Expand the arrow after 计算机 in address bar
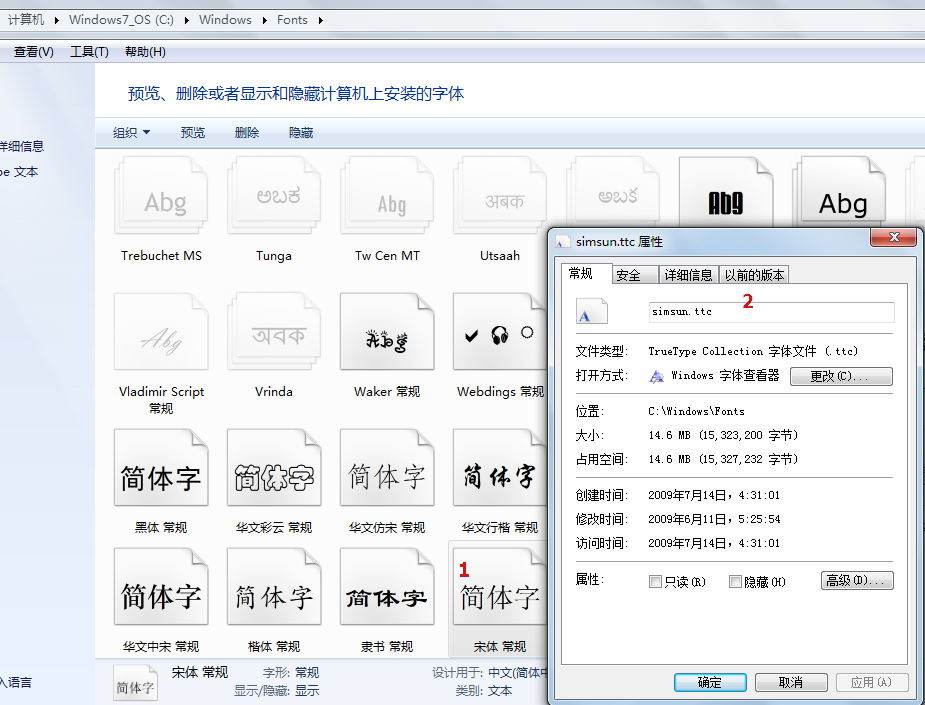Image resolution: width=925 pixels, height=705 pixels. pyautogui.click(x=56, y=20)
